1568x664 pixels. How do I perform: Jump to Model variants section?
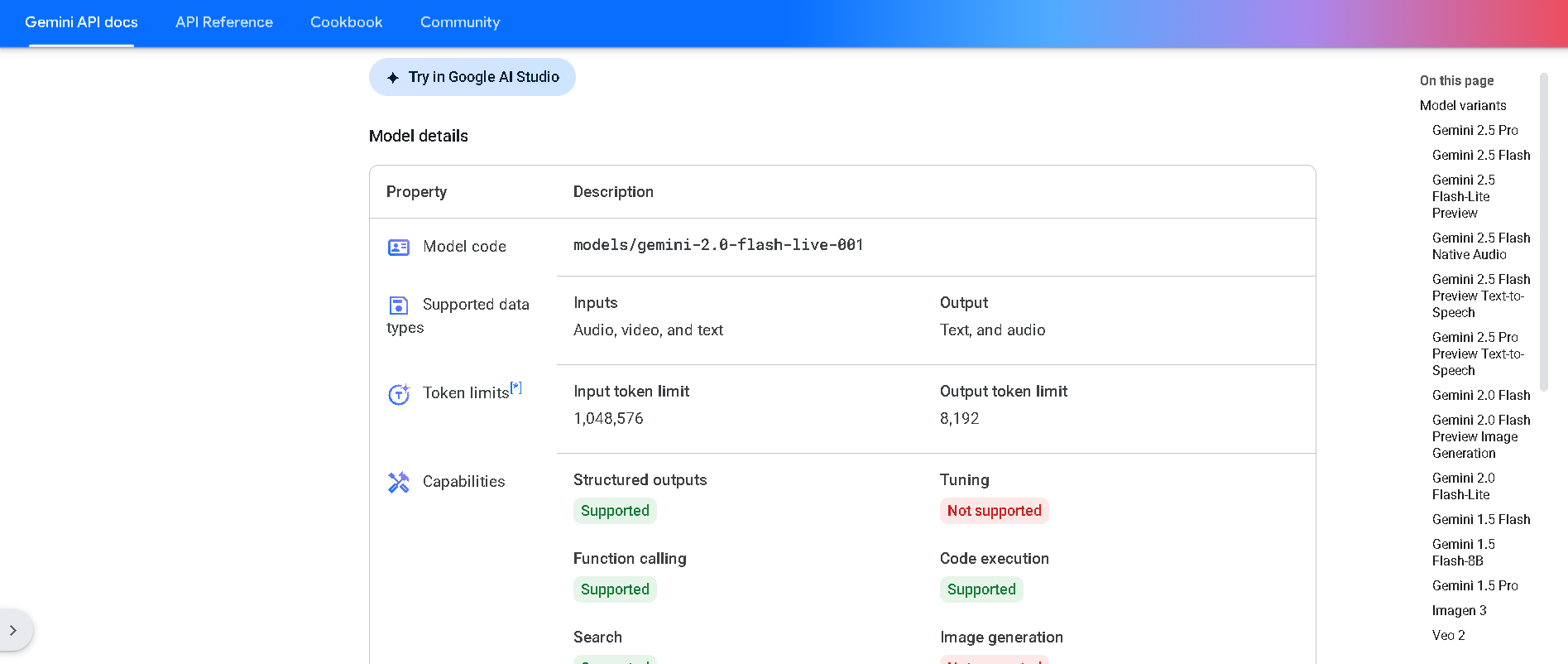click(x=1463, y=105)
